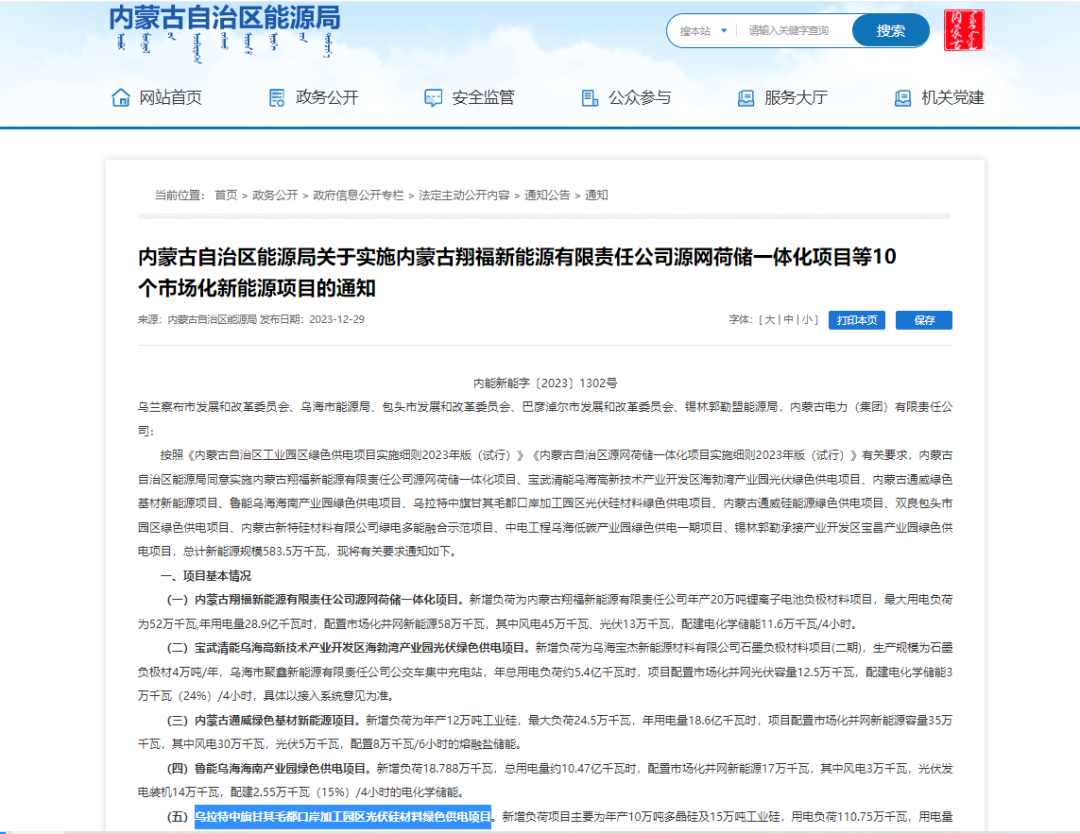
Task: Set font size to 小
Action: click(806, 320)
